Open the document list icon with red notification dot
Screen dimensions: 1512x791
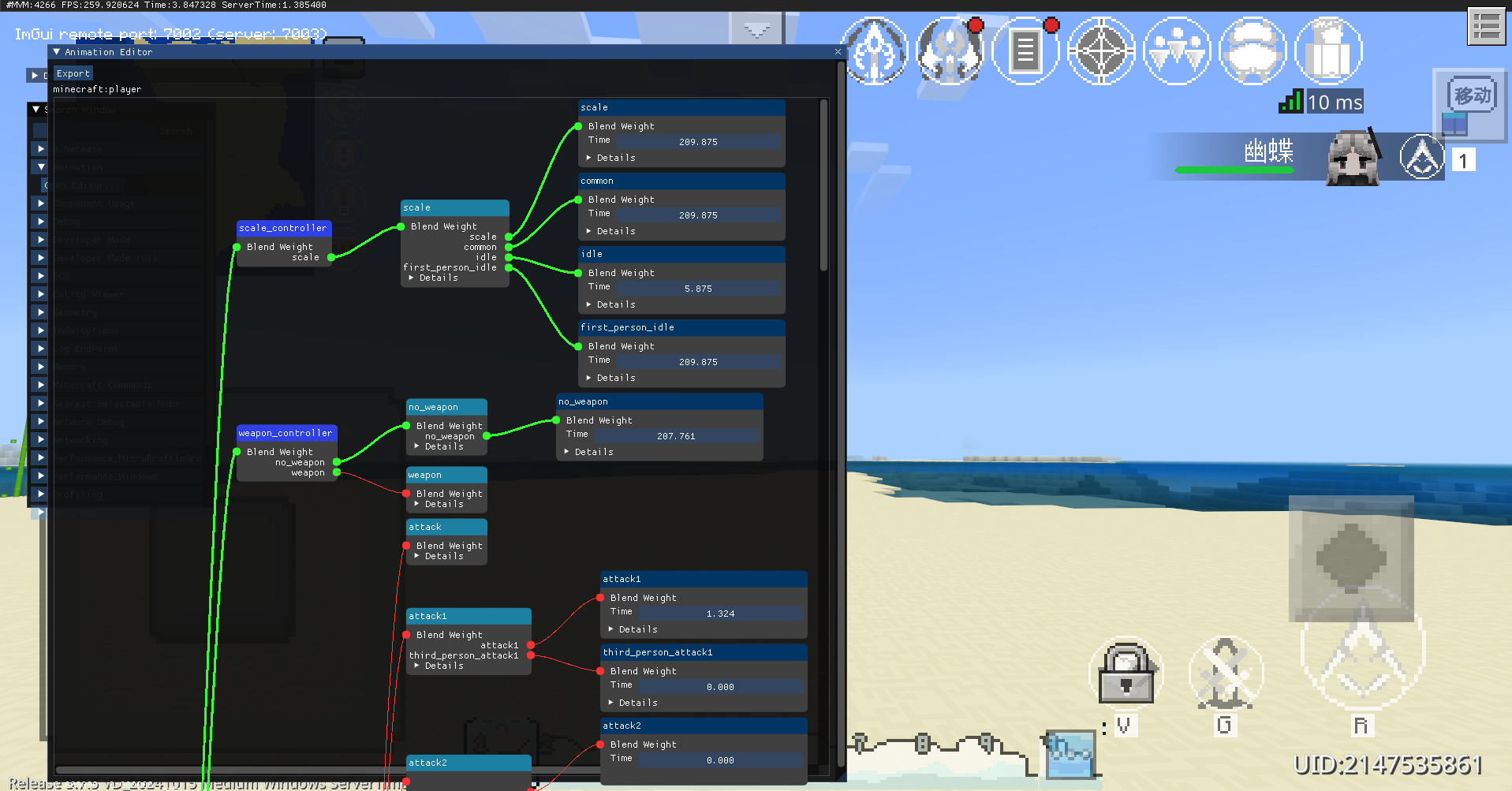coord(1025,52)
